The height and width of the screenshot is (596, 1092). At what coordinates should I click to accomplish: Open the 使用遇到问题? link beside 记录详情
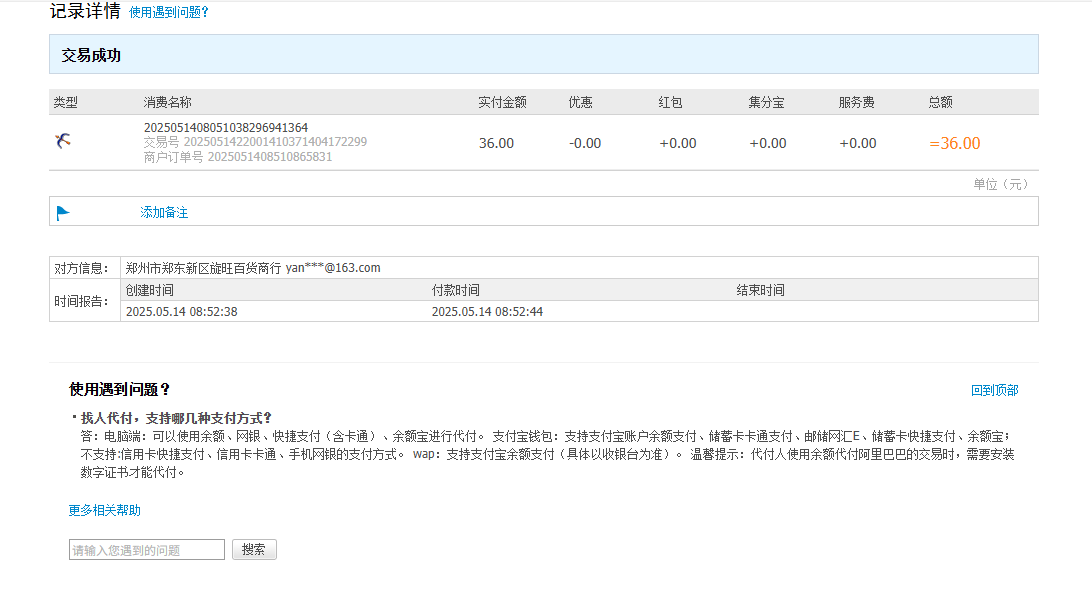click(169, 13)
